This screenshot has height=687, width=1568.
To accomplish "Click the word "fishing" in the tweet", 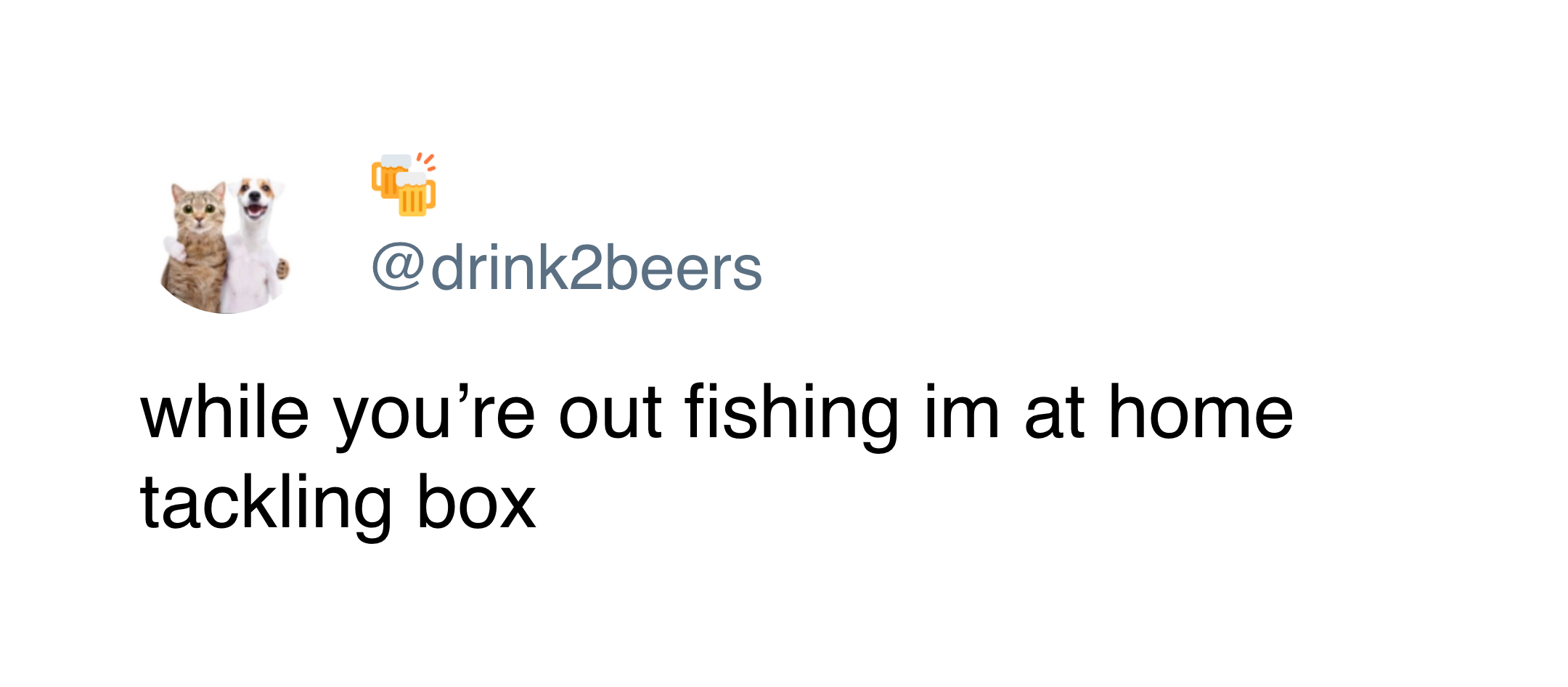I will click(791, 414).
